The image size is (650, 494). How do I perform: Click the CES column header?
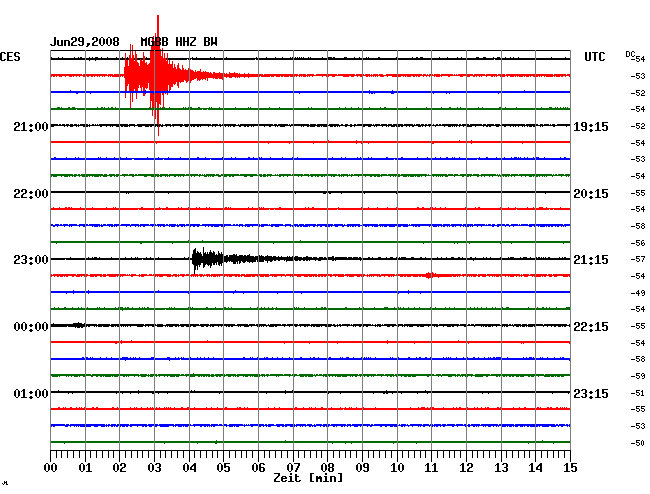(10, 57)
